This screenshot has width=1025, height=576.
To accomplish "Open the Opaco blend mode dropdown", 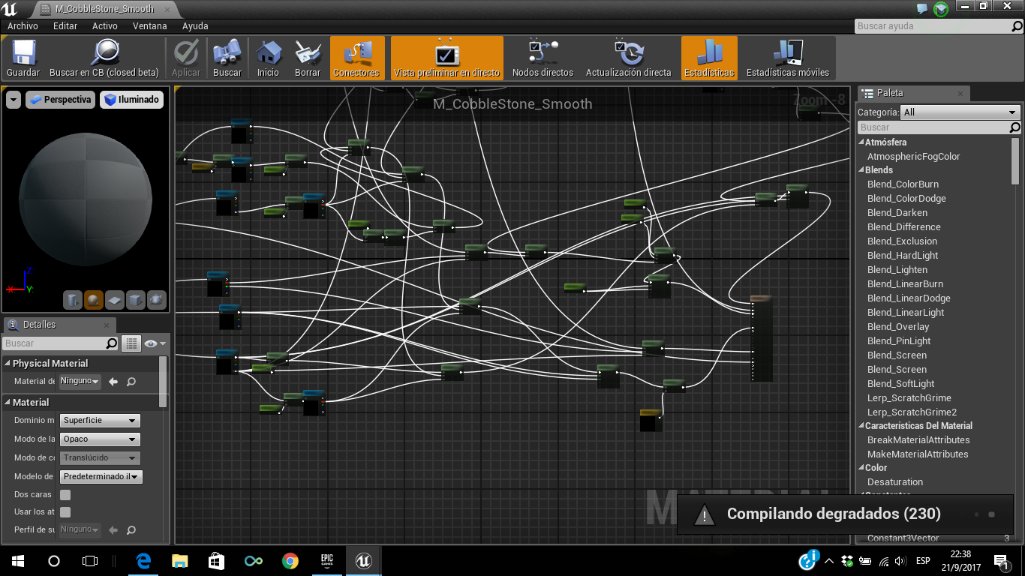I will [x=100, y=439].
